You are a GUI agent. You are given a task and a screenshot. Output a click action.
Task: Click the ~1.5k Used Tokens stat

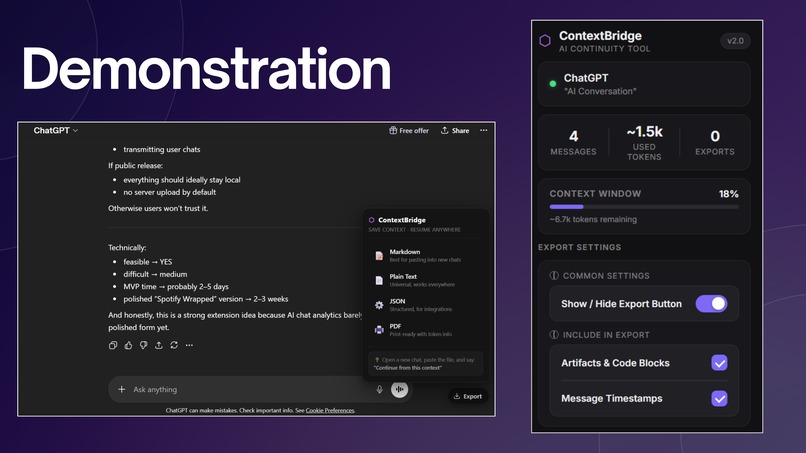[x=644, y=143]
